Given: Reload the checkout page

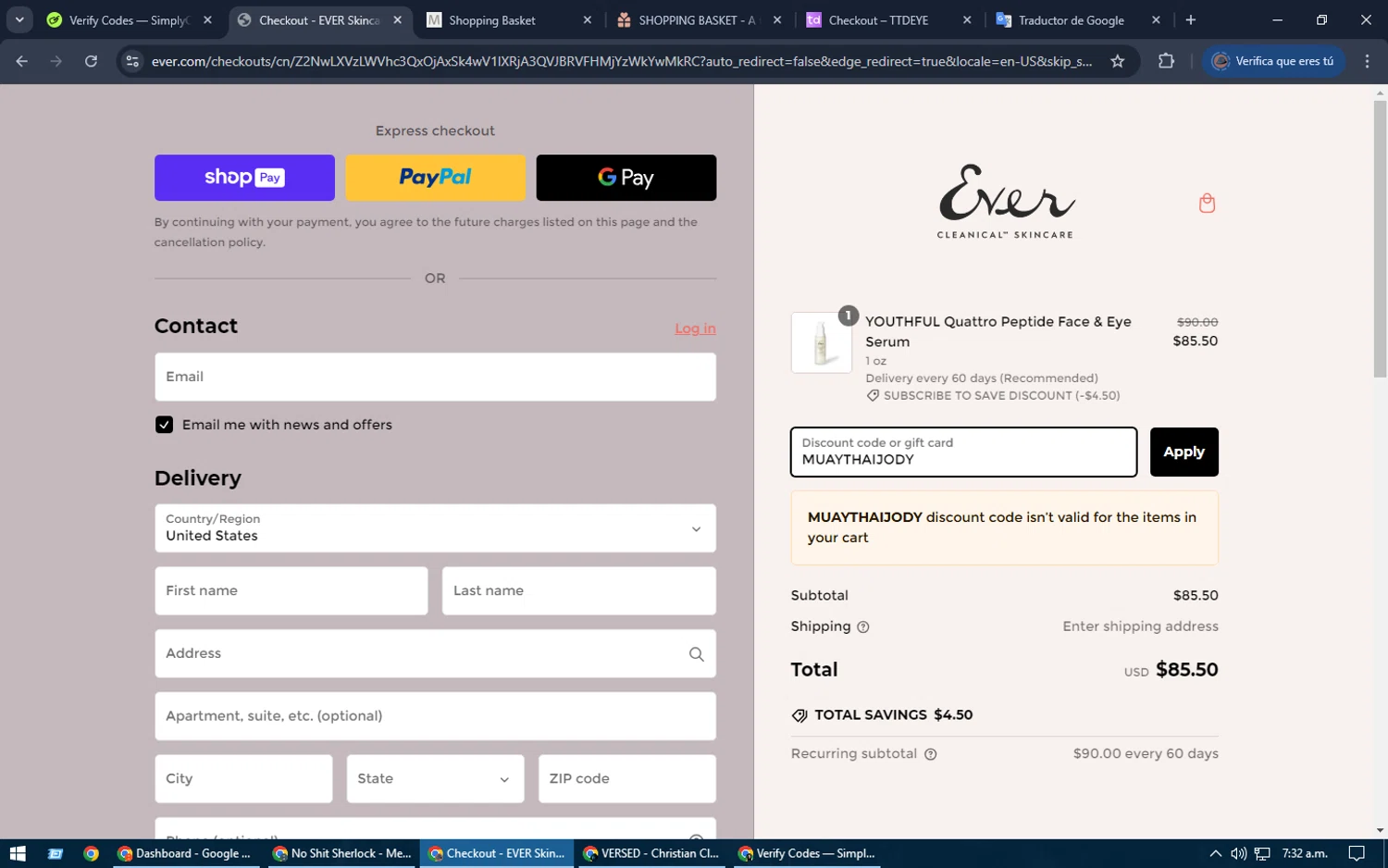Looking at the screenshot, I should 91,61.
